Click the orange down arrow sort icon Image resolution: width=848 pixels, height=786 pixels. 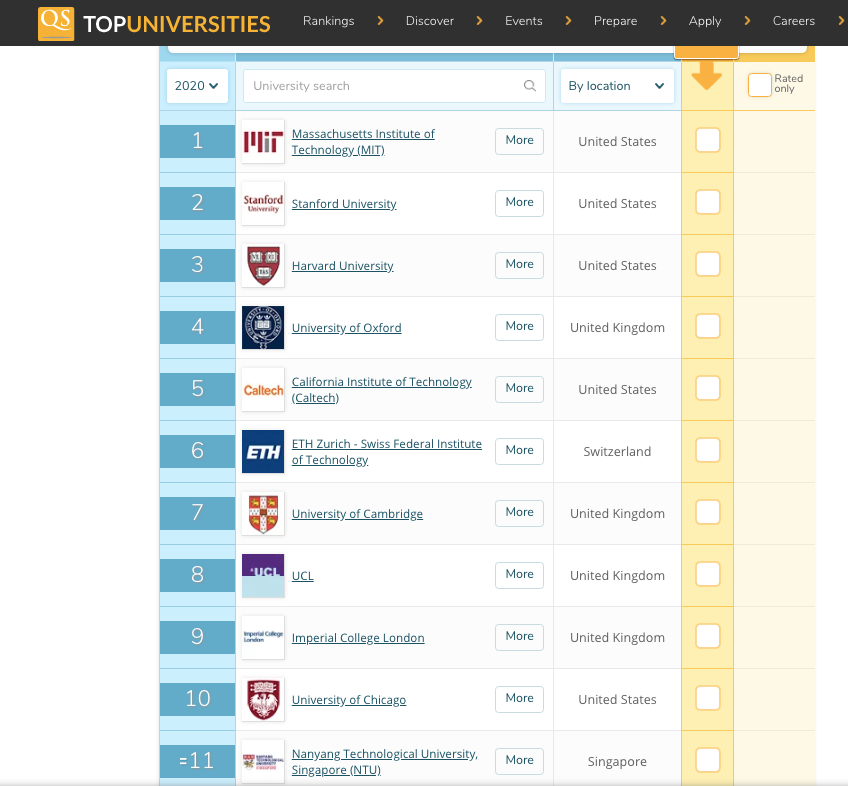click(x=706, y=75)
